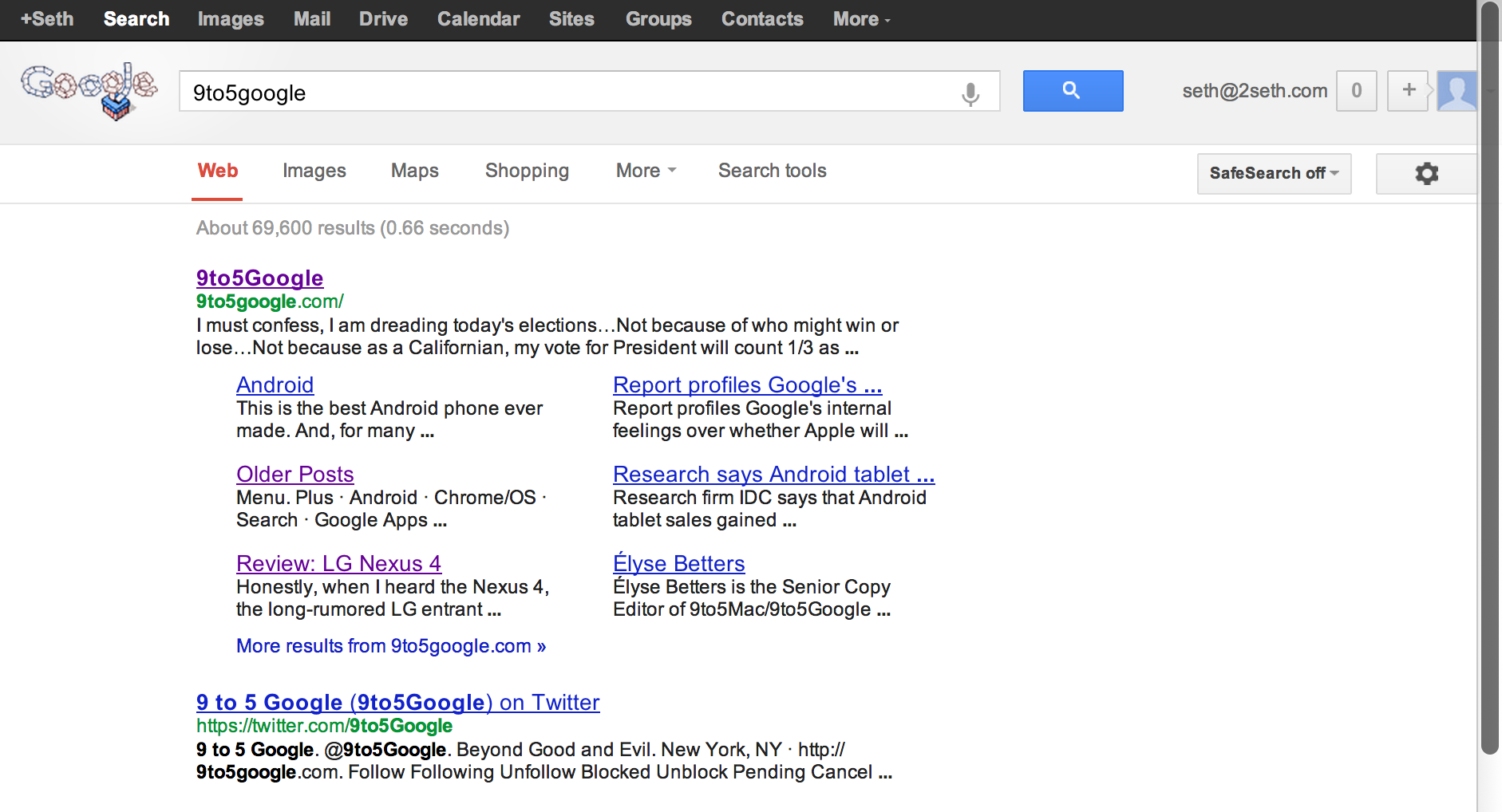Open Mail from the top bar

tap(312, 19)
